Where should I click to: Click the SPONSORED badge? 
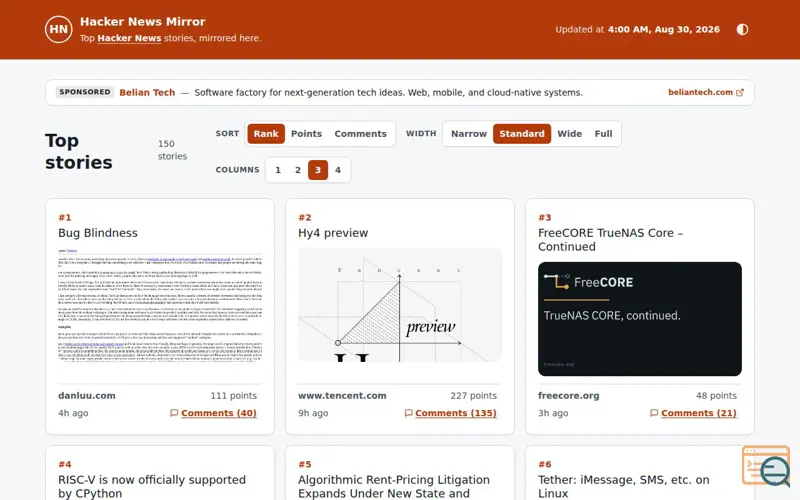(85, 92)
